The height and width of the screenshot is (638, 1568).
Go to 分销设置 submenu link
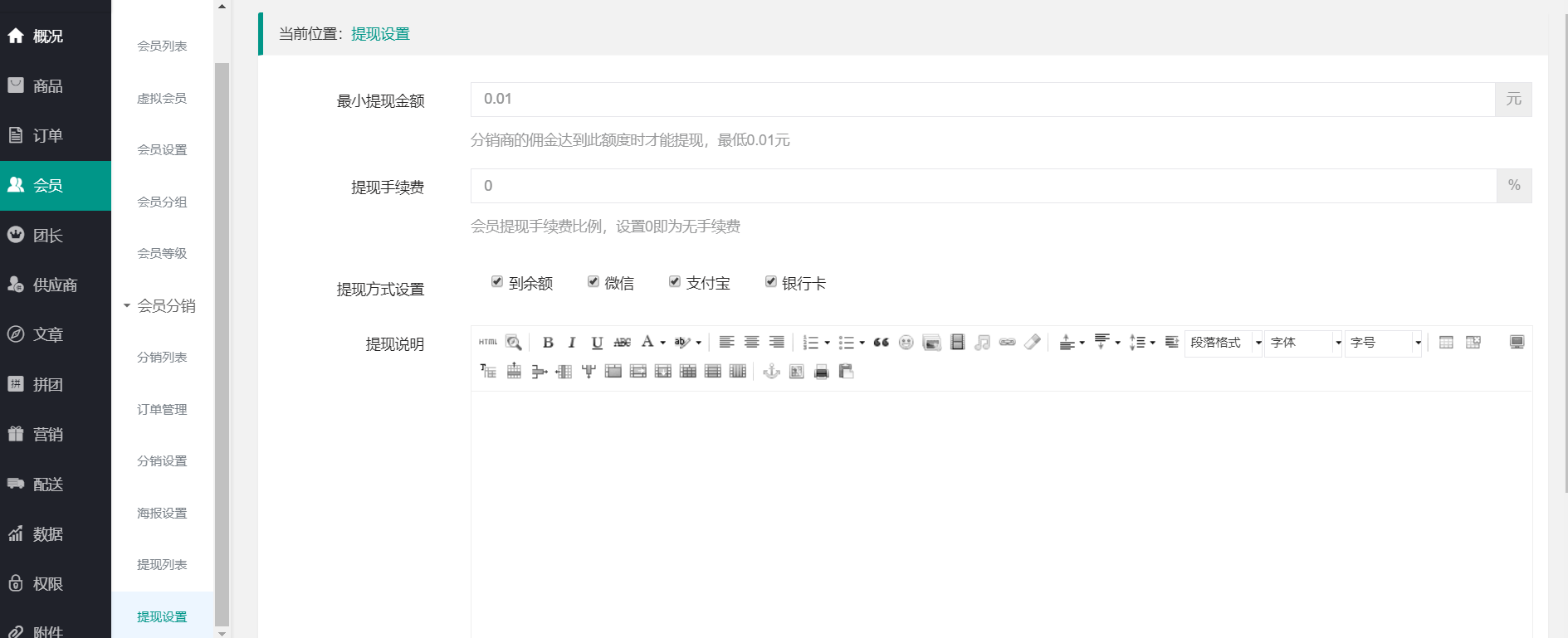pos(162,460)
